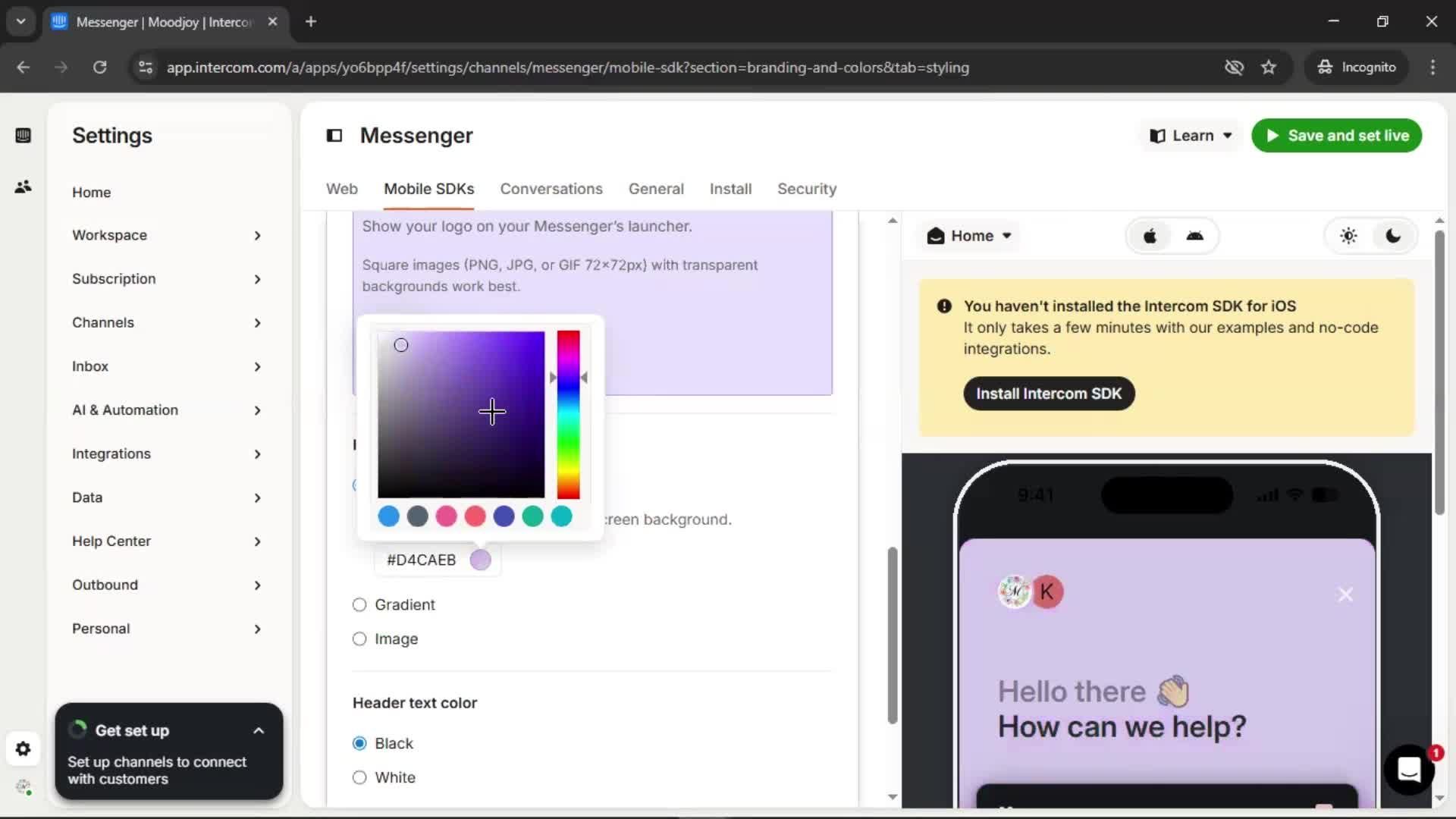Image resolution: width=1456 pixels, height=819 pixels.
Task: Expand the Subscription settings section
Action: click(x=167, y=279)
